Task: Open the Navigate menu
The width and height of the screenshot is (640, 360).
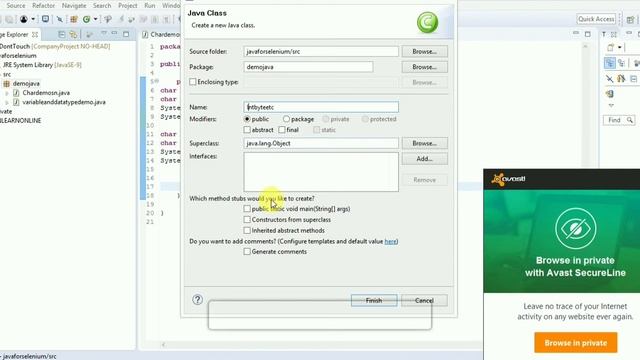Action: [x=74, y=6]
